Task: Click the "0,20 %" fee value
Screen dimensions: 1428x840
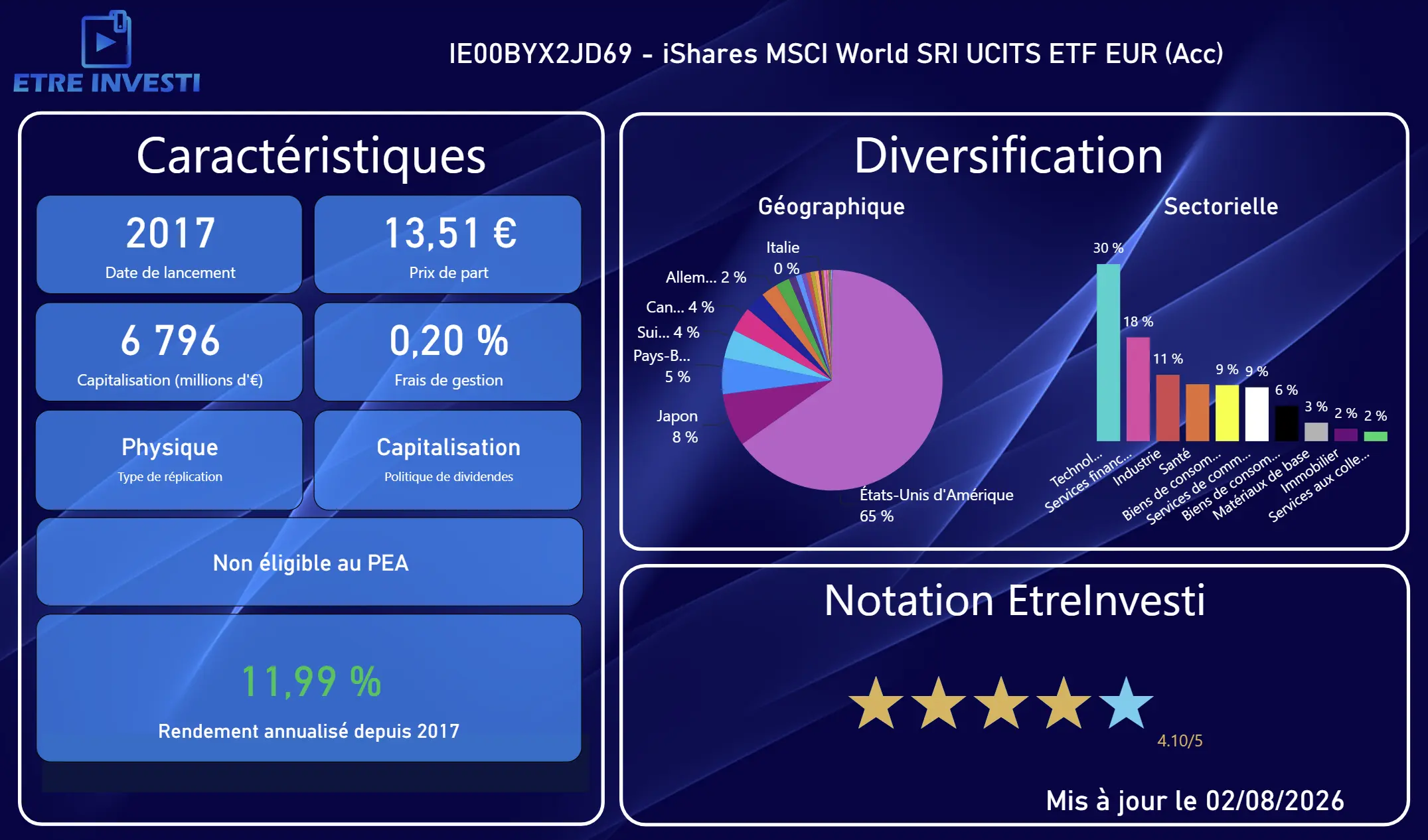Action: coord(449,340)
